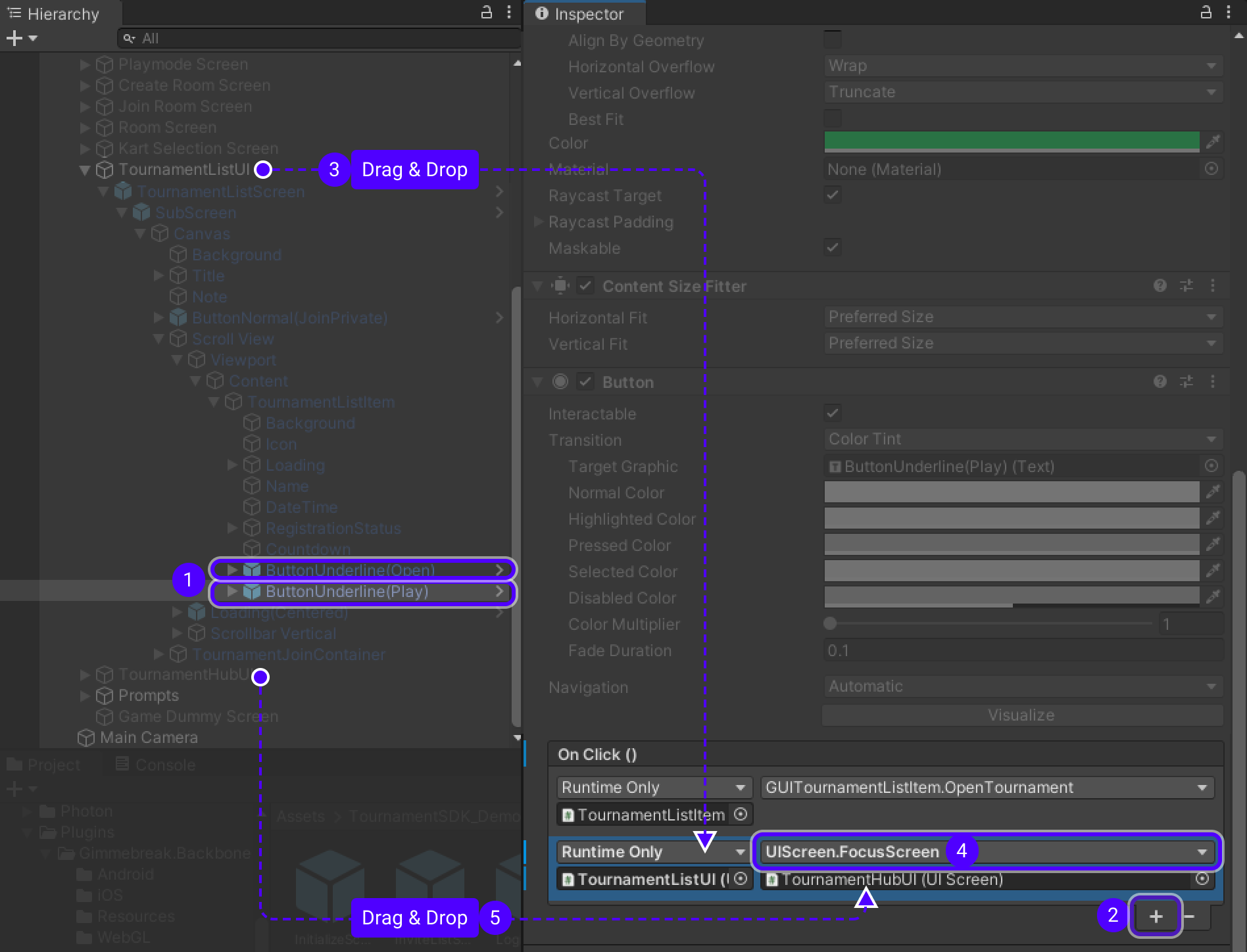This screenshot has height=952, width=1247.
Task: Click the Color field eyedropper icon
Action: pos(1213,142)
